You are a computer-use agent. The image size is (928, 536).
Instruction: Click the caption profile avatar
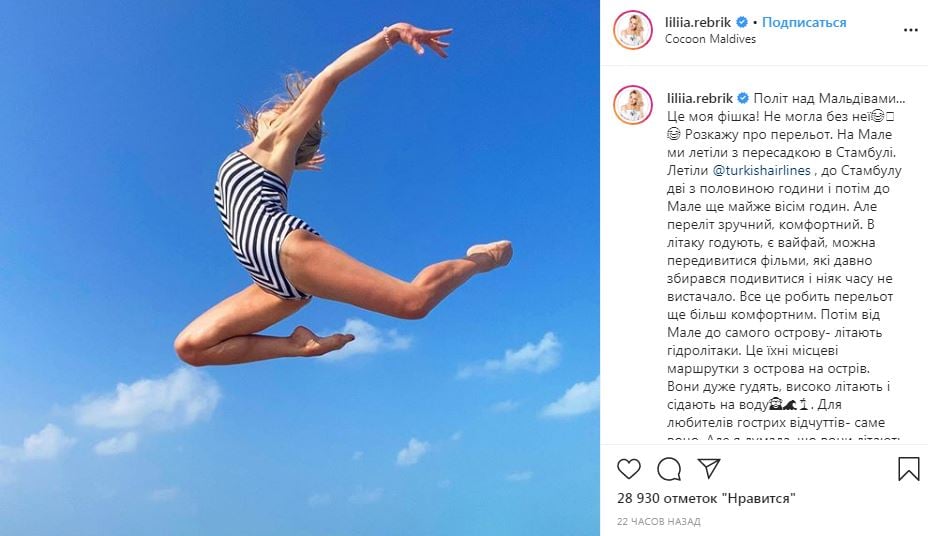[x=633, y=105]
